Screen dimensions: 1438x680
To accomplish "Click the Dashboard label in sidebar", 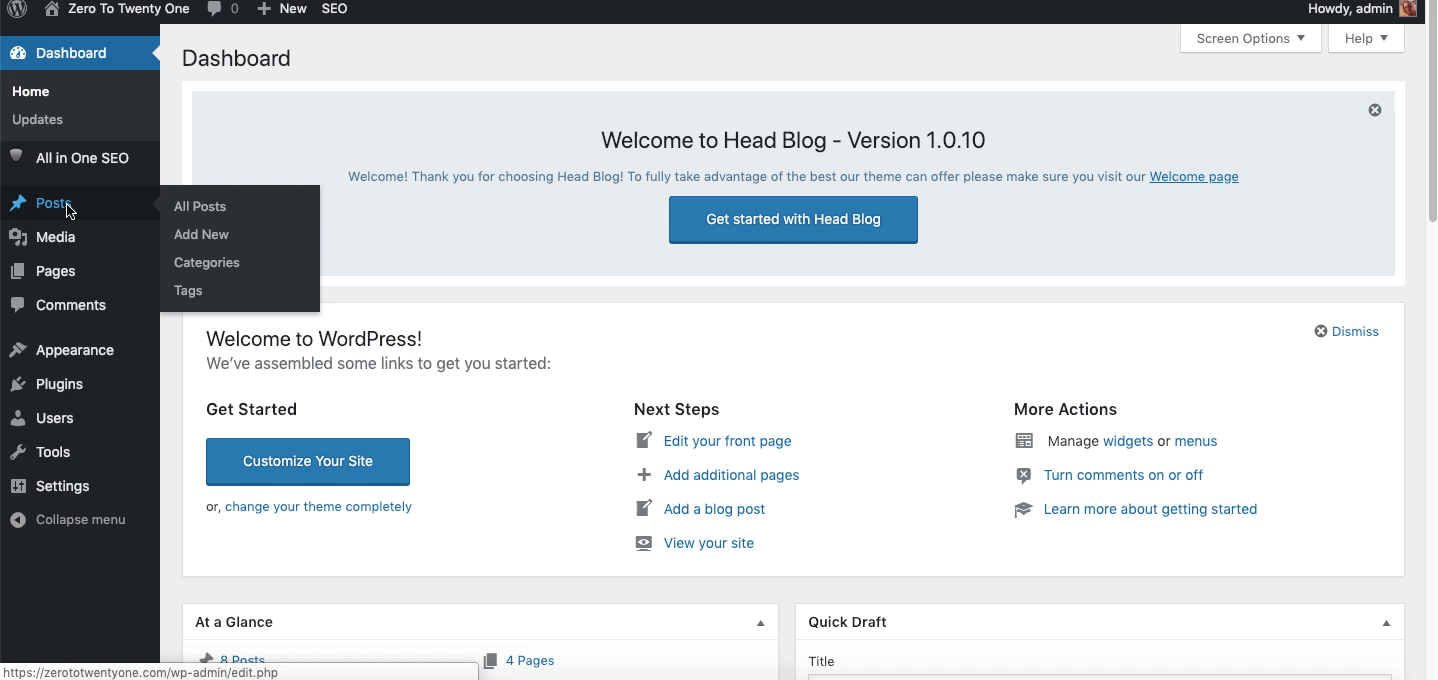I will pos(71,53).
